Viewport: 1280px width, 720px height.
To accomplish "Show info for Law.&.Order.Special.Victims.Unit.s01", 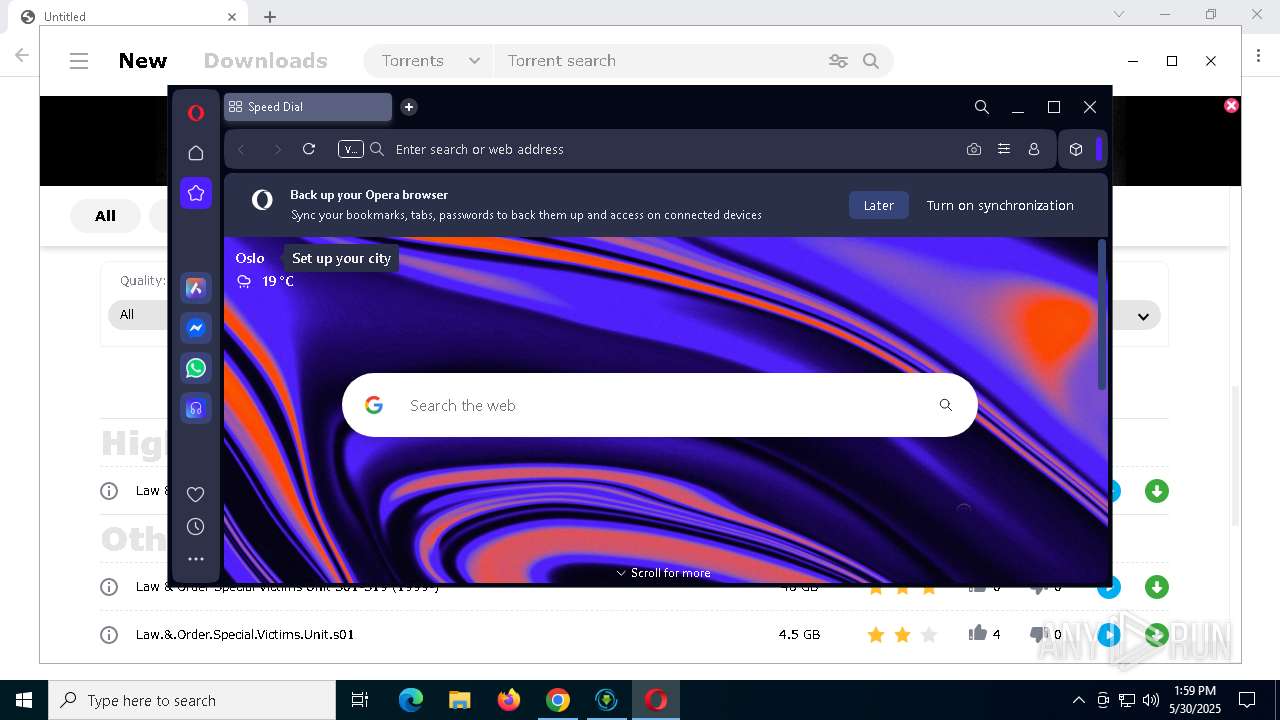I will point(109,635).
